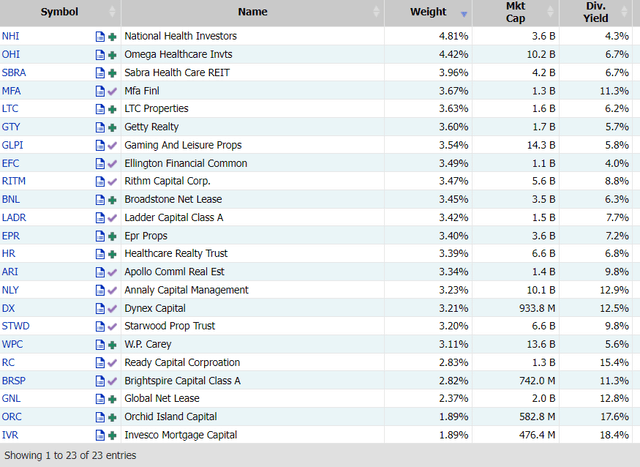640x467 pixels.
Task: Open the document icon for NHI
Action: tap(100, 37)
